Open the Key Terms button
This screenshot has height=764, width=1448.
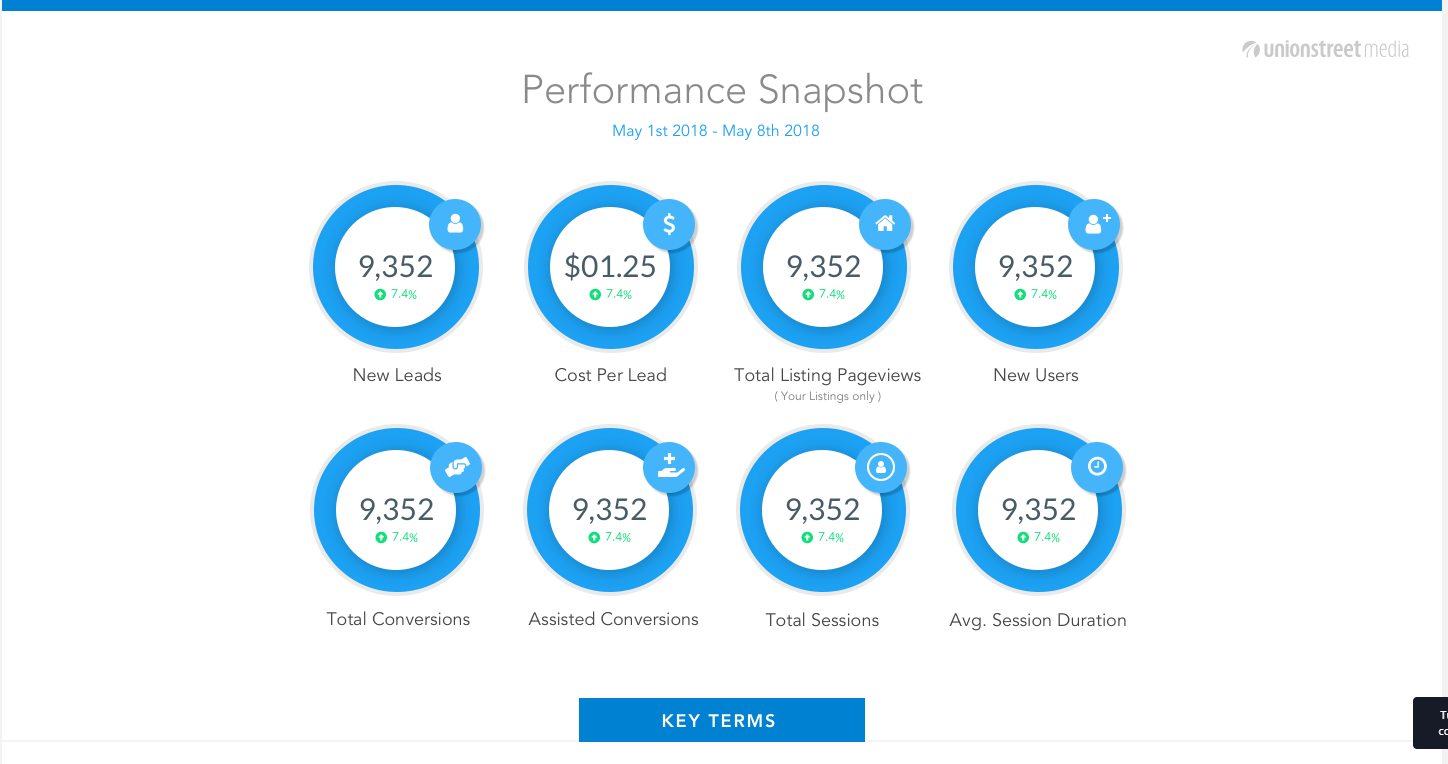(721, 720)
